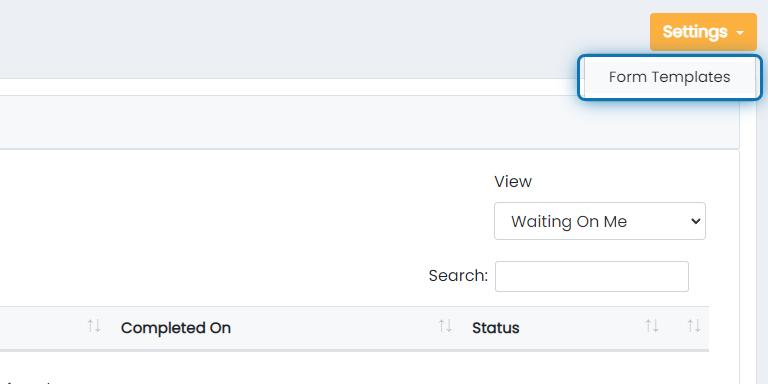The width and height of the screenshot is (768, 384).
Task: Open the orange Settings button
Action: pyautogui.click(x=703, y=32)
